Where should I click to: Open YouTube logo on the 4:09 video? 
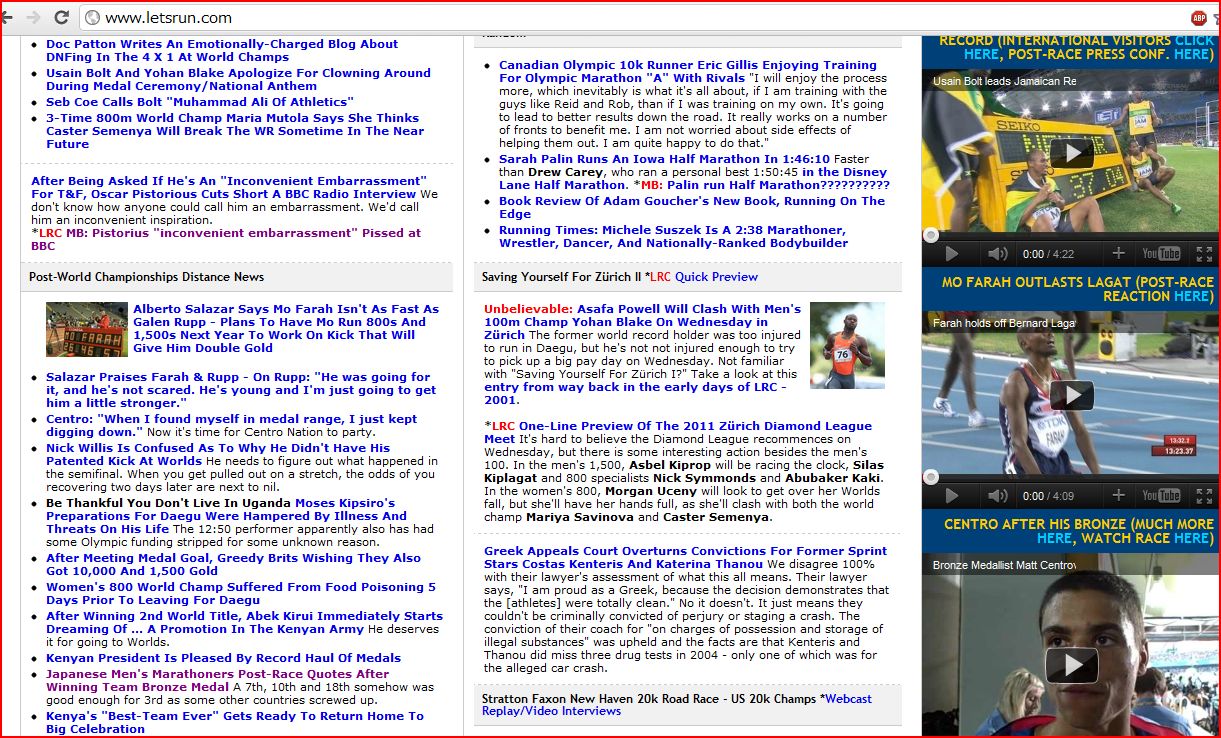[x=1162, y=496]
